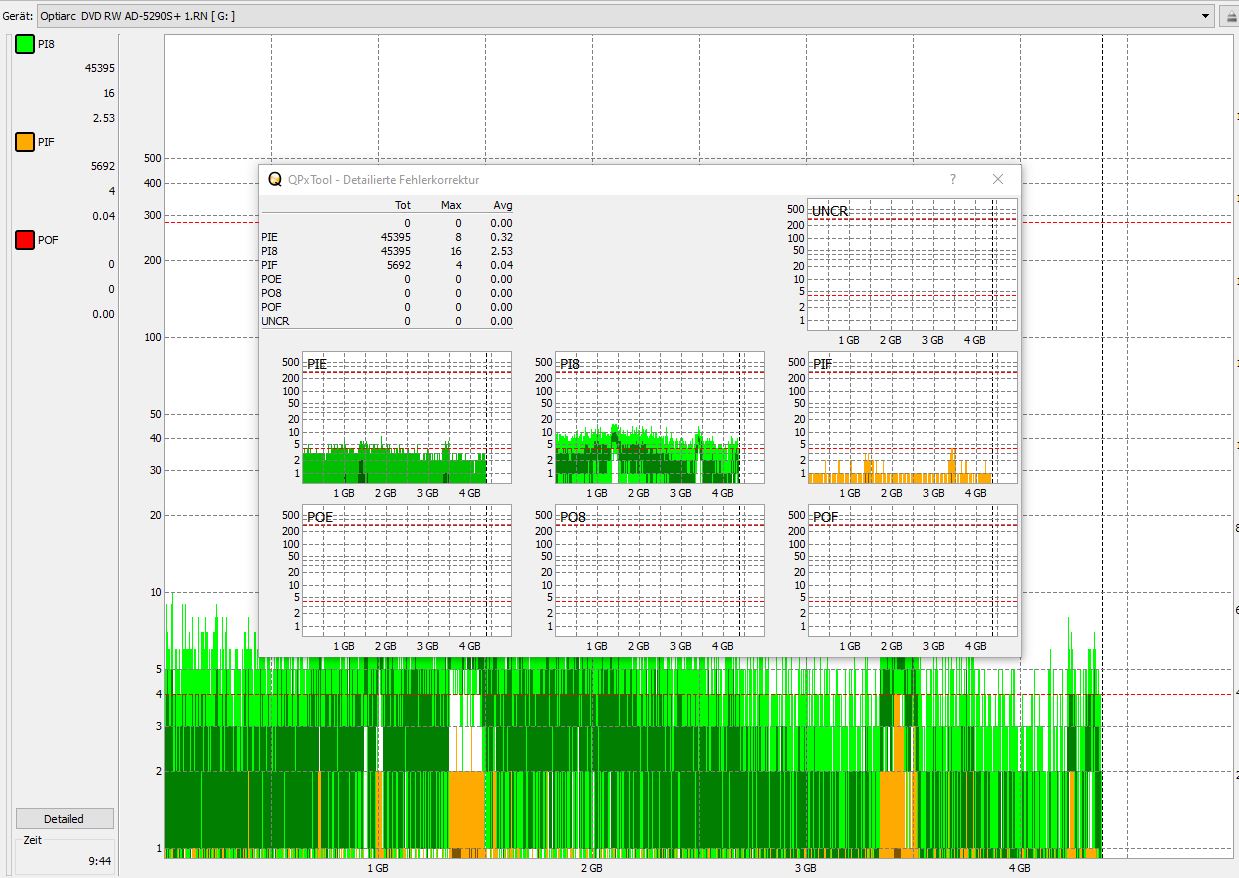This screenshot has width=1239, height=878.
Task: Click the question mark help button
Action: [x=952, y=179]
